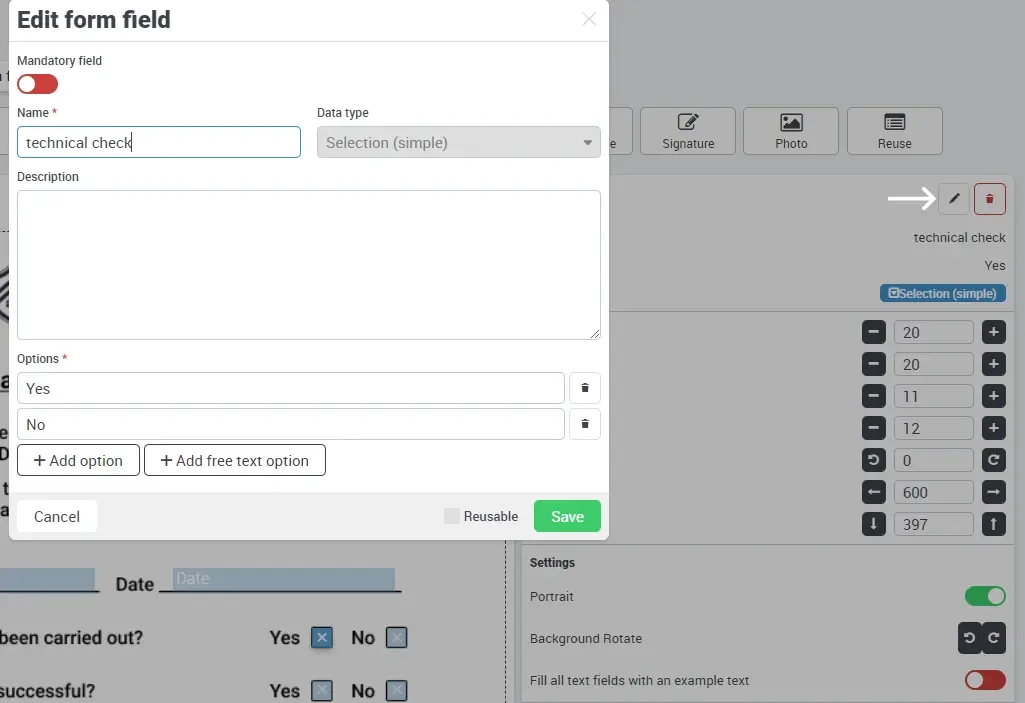This screenshot has height=703, width=1025.
Task: Click the red trash delete field icon
Action: (989, 199)
